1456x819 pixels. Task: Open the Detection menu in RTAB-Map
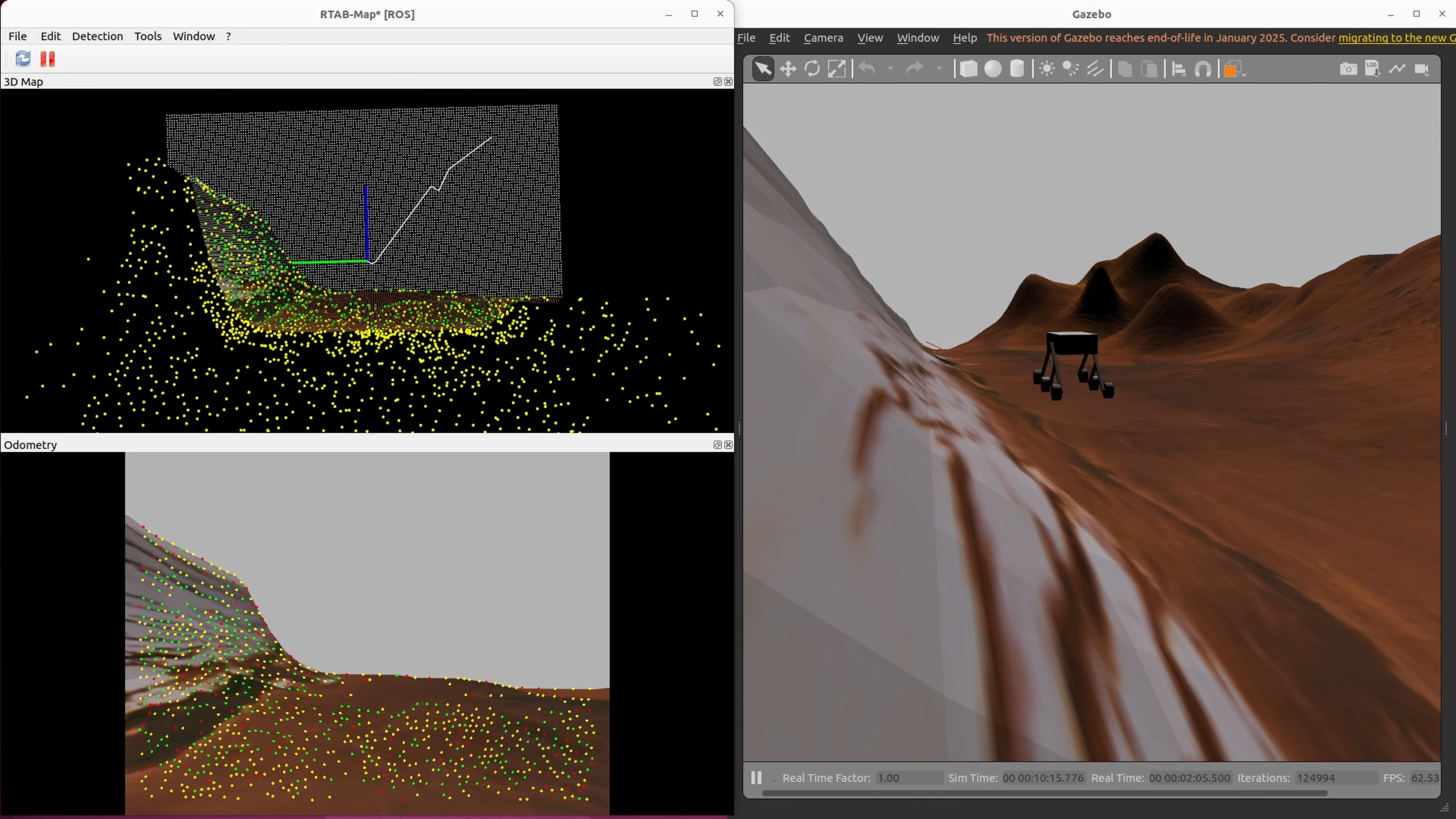[97, 36]
